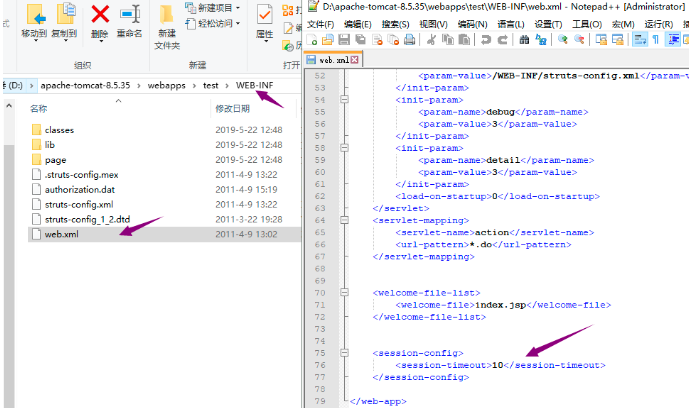689x408 pixels.
Task: Collapse the welcome-file-list fold at line 70
Action: (344, 292)
